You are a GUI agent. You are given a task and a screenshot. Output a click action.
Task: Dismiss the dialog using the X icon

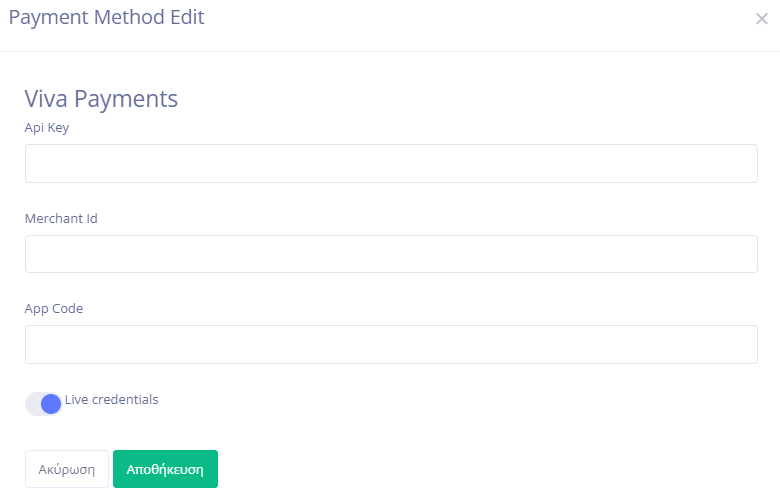[x=761, y=19]
